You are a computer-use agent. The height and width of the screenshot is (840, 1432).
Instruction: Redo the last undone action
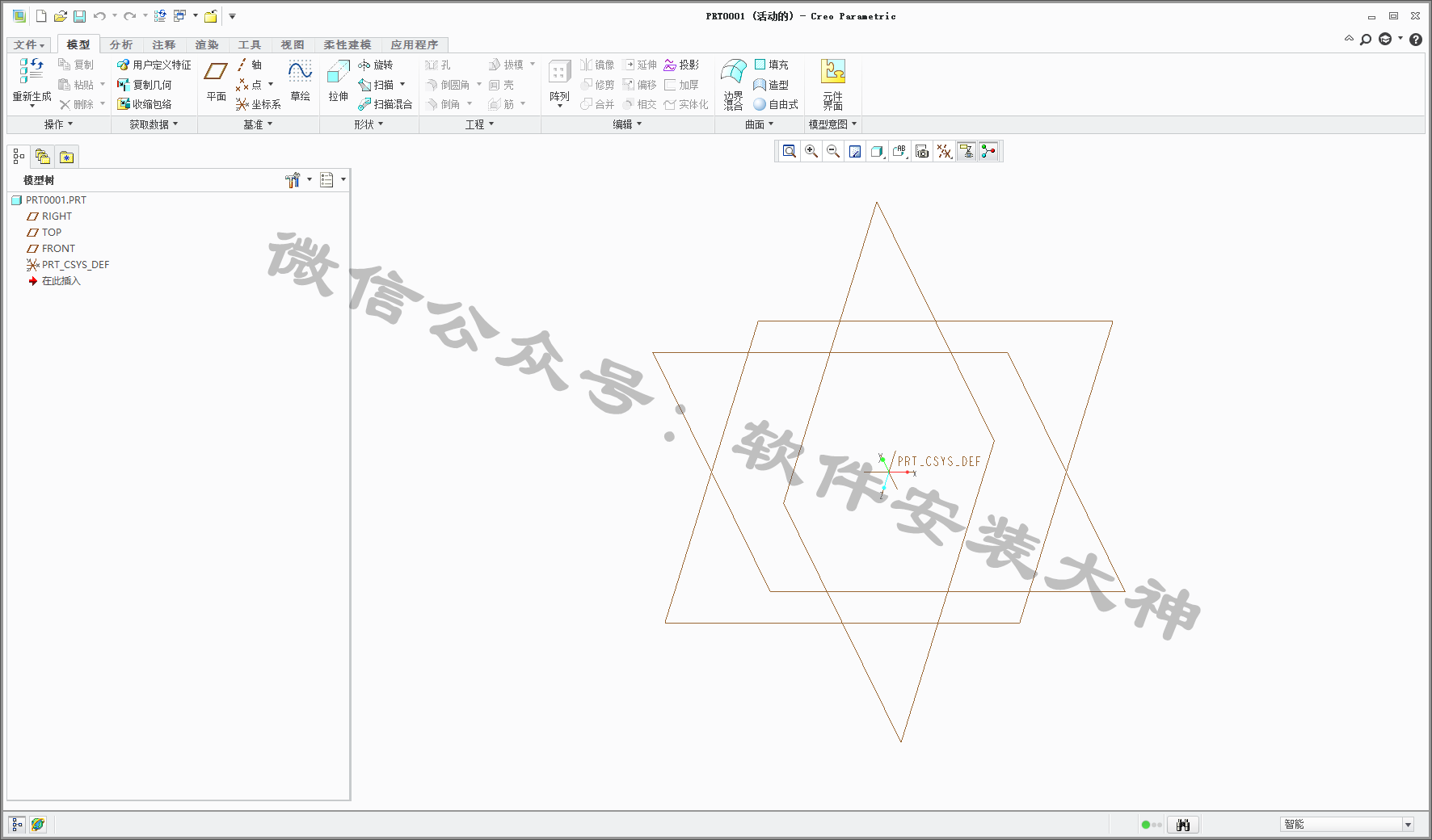click(129, 16)
